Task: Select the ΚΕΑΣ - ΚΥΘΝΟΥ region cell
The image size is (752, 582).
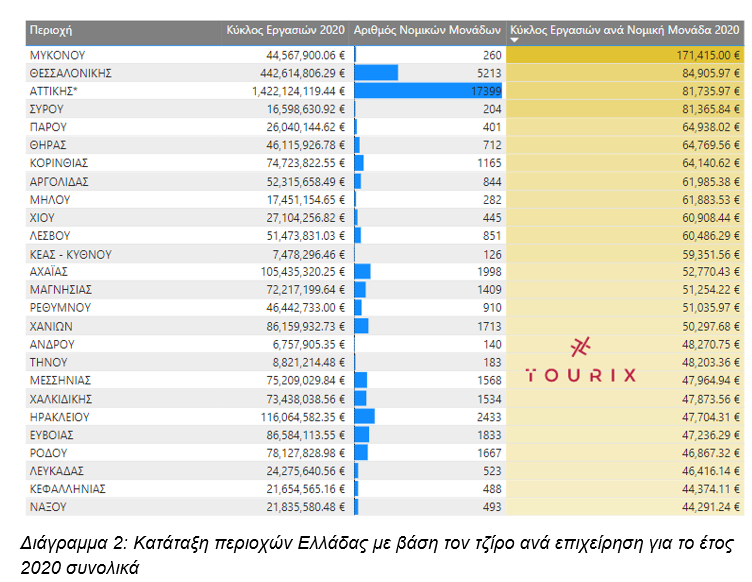Action: (70, 254)
